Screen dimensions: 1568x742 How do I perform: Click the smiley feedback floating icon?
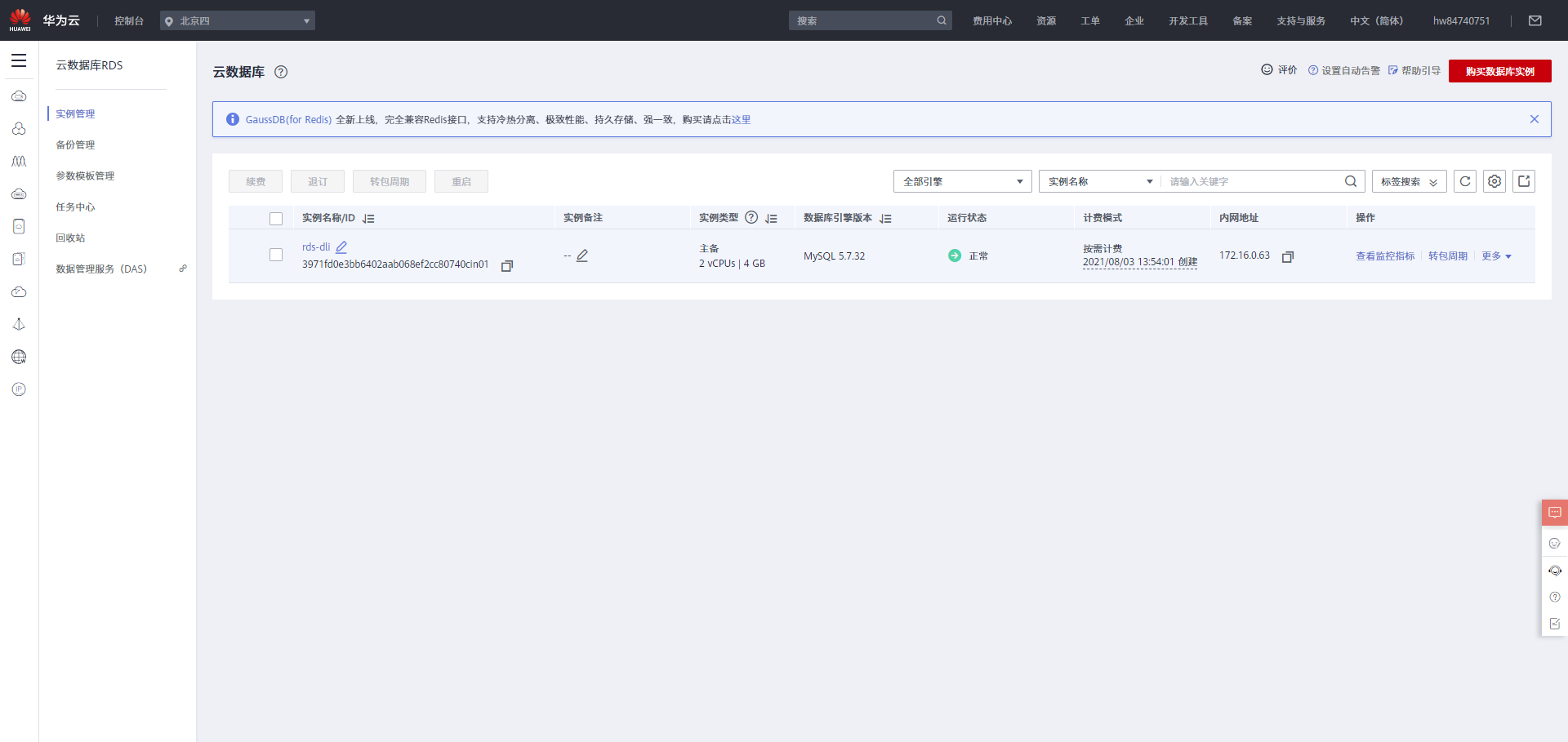click(1555, 543)
